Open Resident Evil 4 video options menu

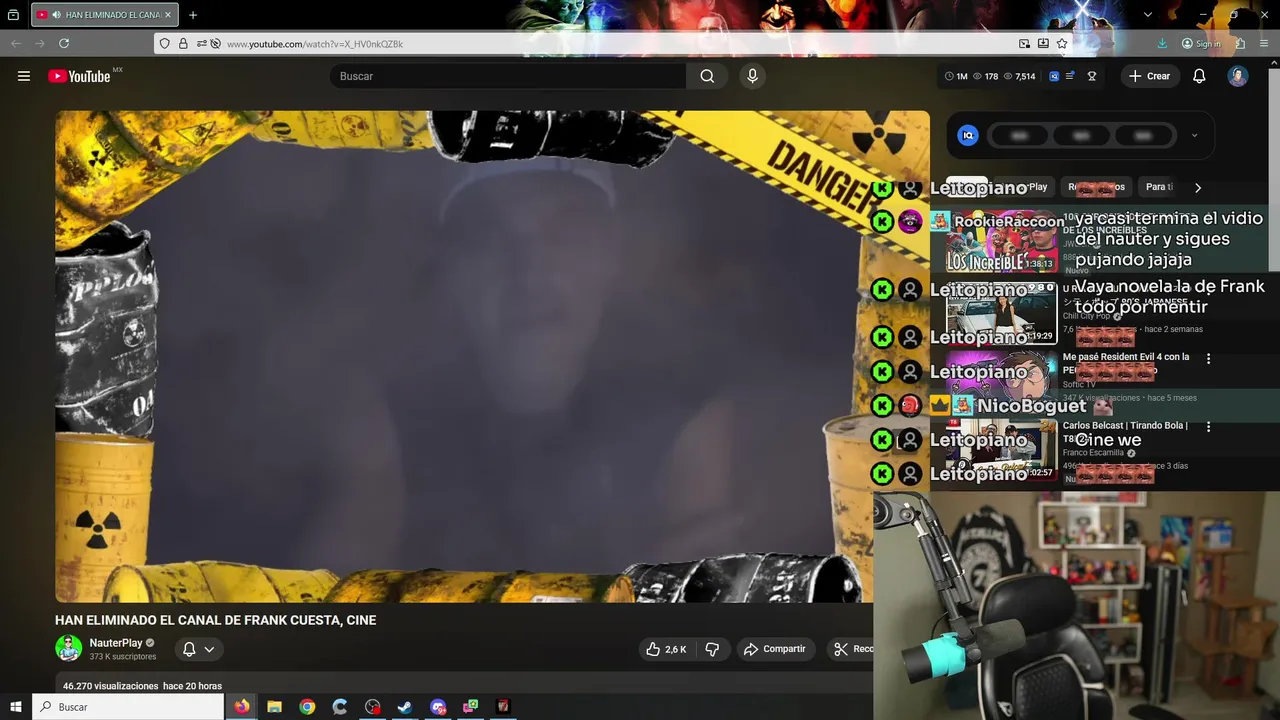pos(1208,358)
